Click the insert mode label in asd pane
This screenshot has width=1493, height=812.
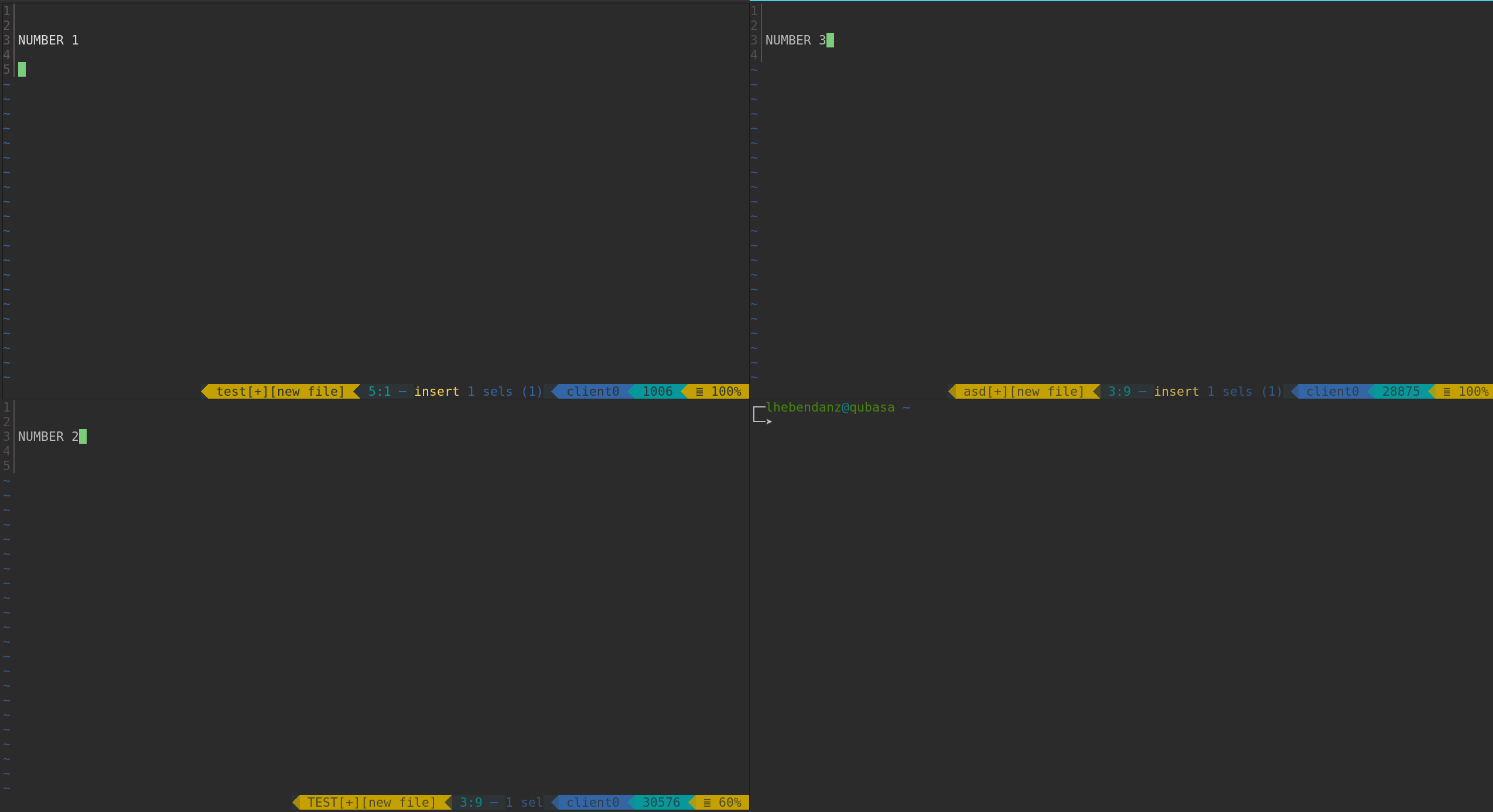click(1176, 392)
